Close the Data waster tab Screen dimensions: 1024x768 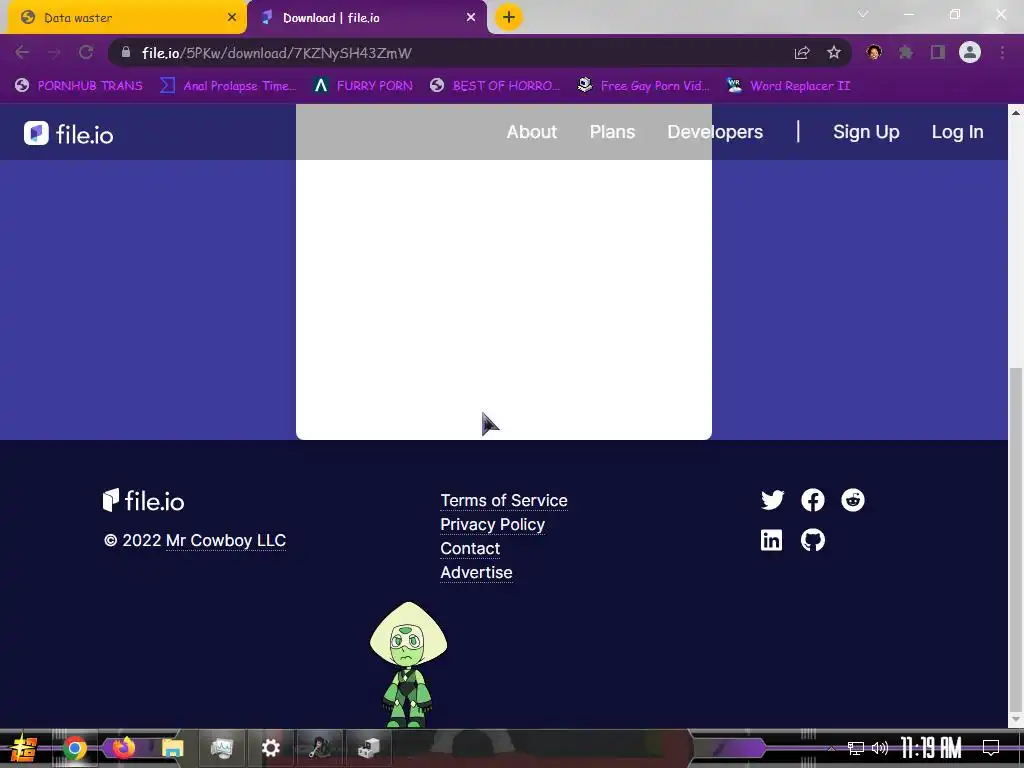point(232,18)
